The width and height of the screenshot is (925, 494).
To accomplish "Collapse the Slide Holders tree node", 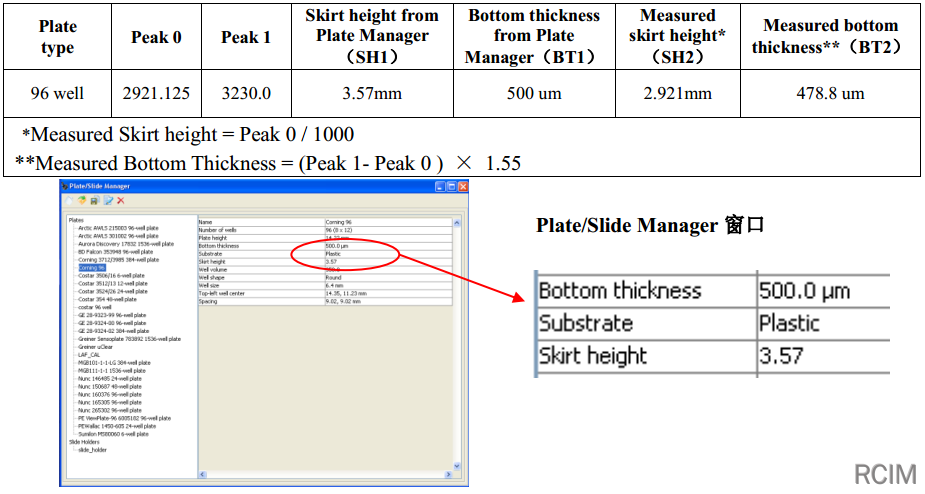I will coord(84,442).
